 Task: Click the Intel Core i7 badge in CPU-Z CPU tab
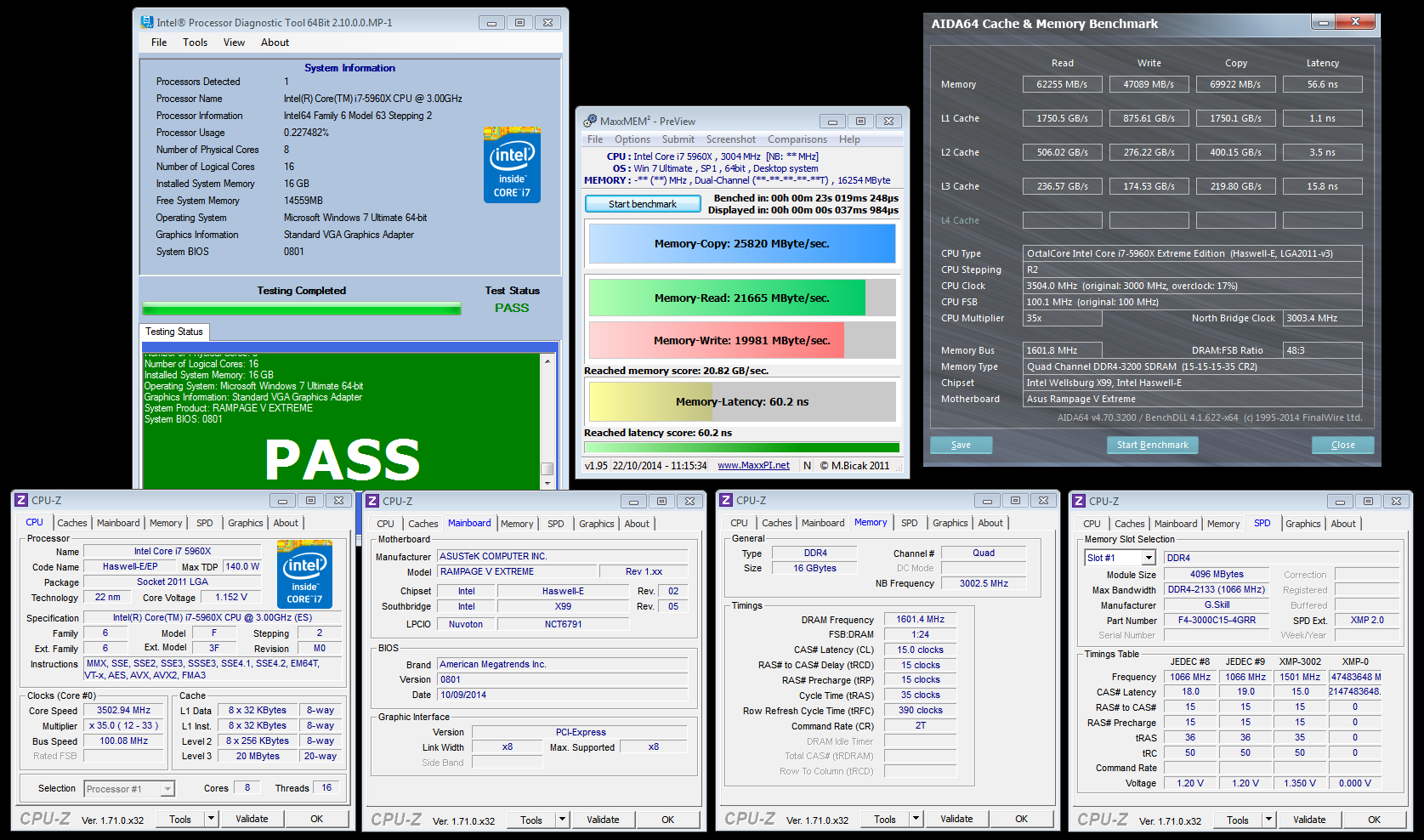click(305, 575)
